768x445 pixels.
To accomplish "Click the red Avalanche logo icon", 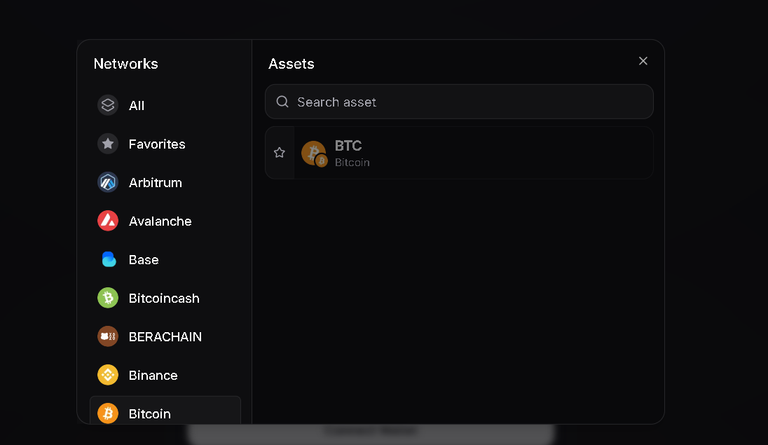I will 108,221.
